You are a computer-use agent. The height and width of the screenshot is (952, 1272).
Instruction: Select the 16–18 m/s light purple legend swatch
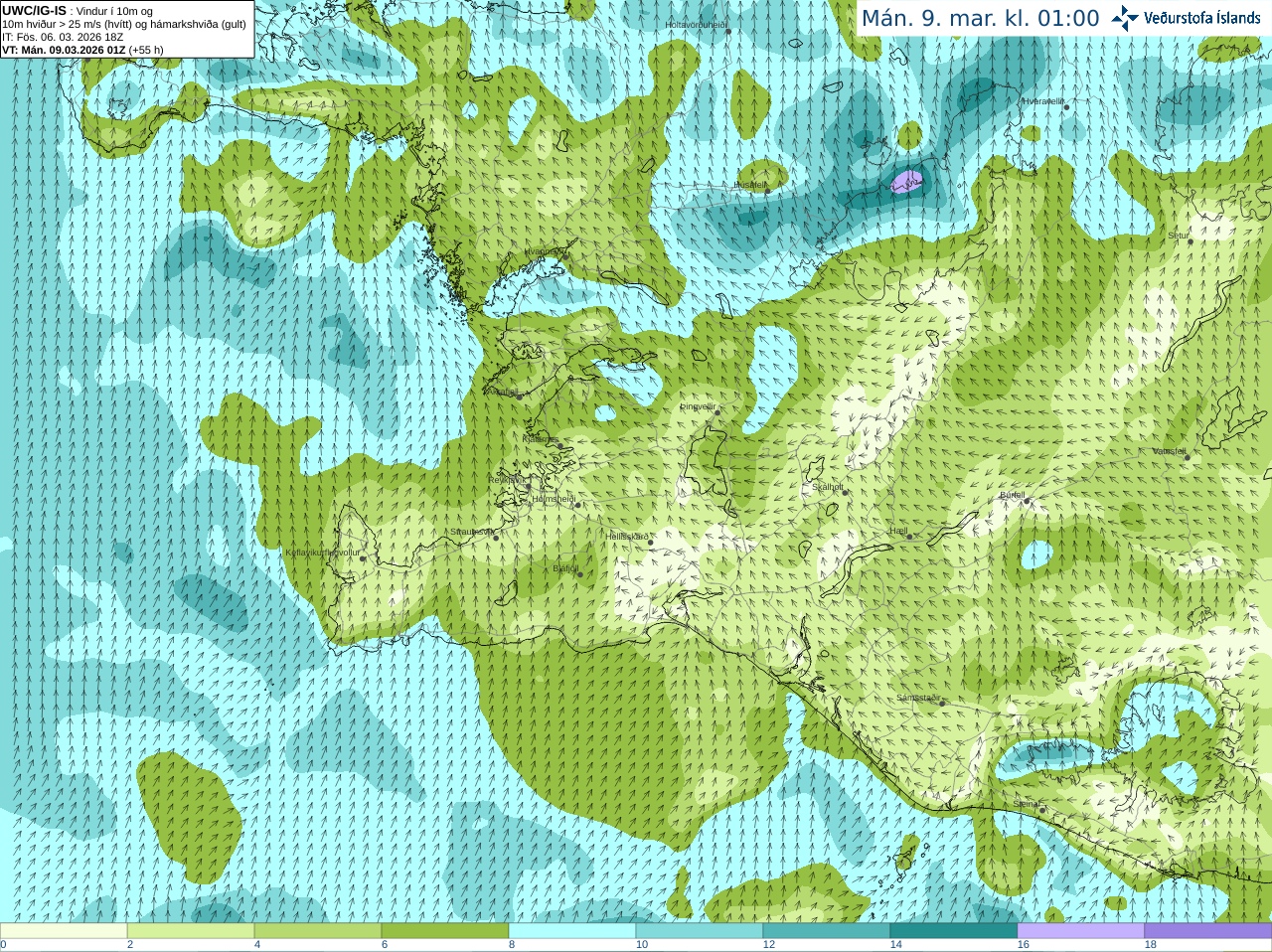[1081, 931]
